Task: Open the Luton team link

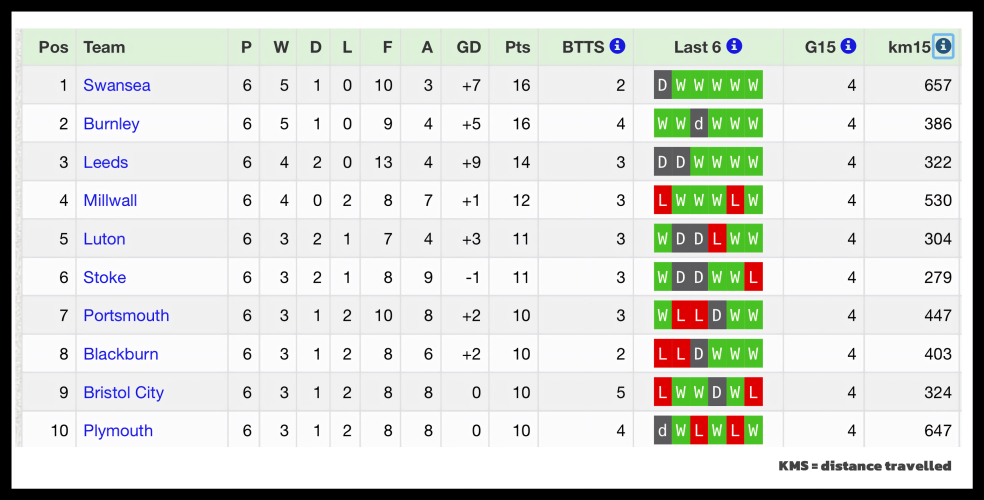Action: 104,239
